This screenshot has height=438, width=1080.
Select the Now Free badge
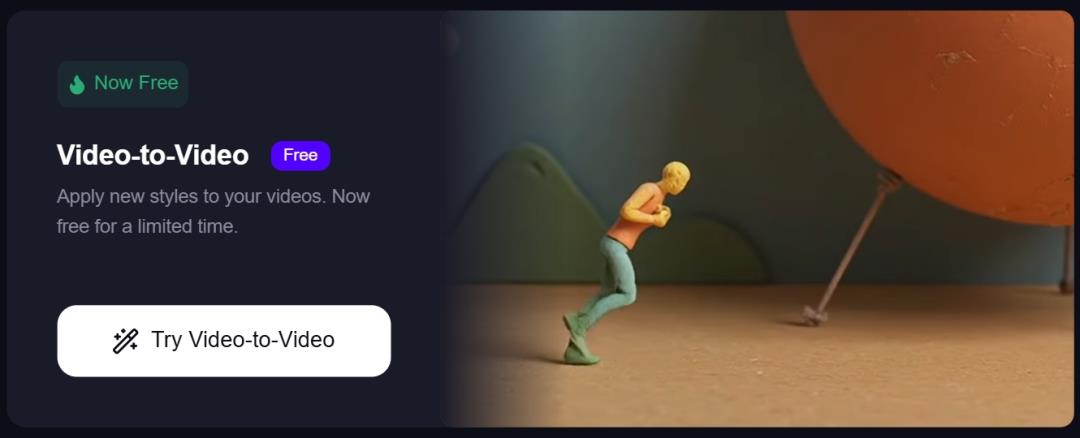[x=123, y=84]
